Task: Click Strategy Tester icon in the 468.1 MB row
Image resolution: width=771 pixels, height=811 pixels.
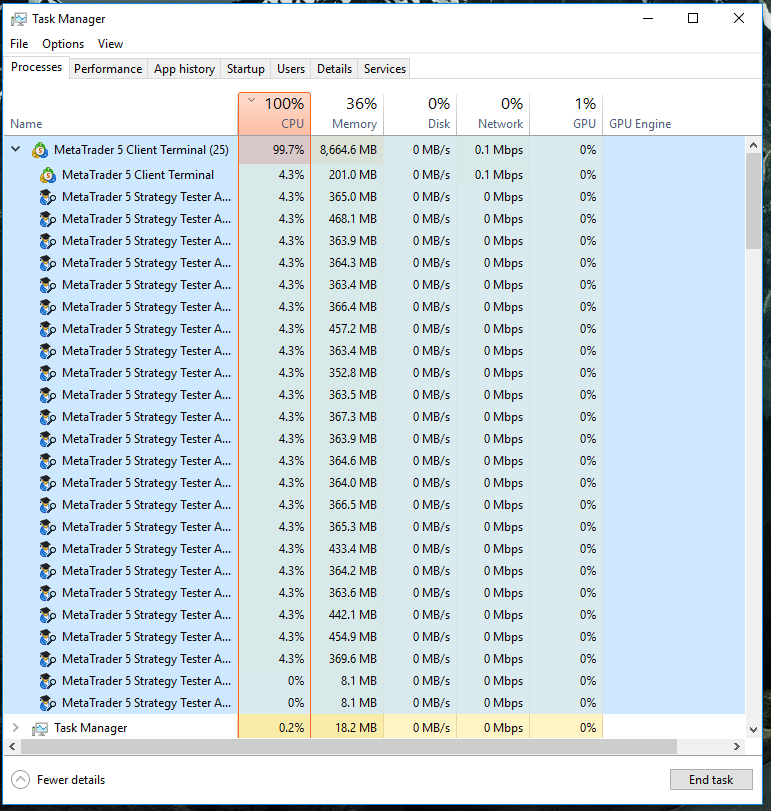Action: pyautogui.click(x=48, y=219)
